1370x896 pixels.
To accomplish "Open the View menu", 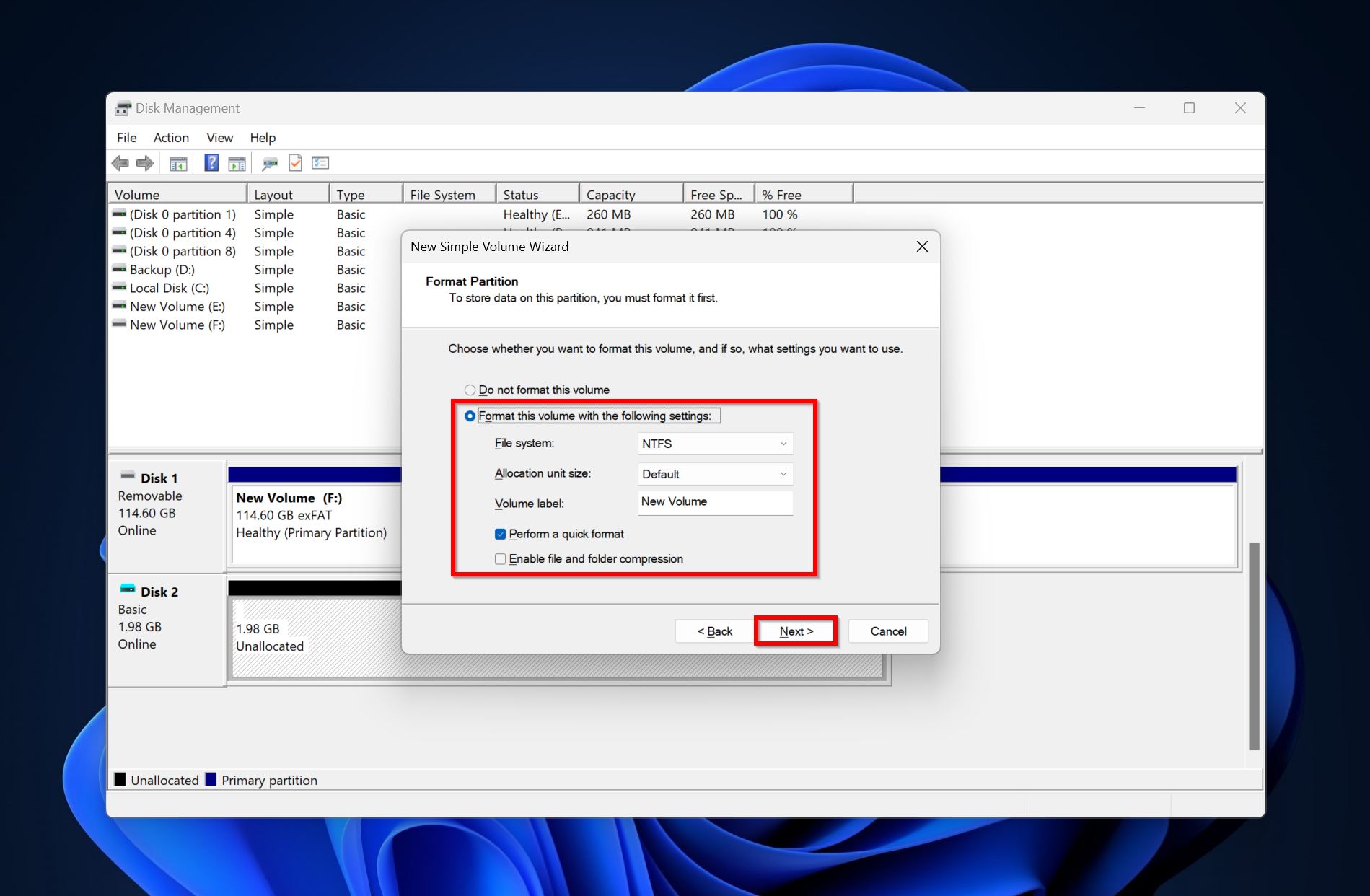I will (219, 138).
